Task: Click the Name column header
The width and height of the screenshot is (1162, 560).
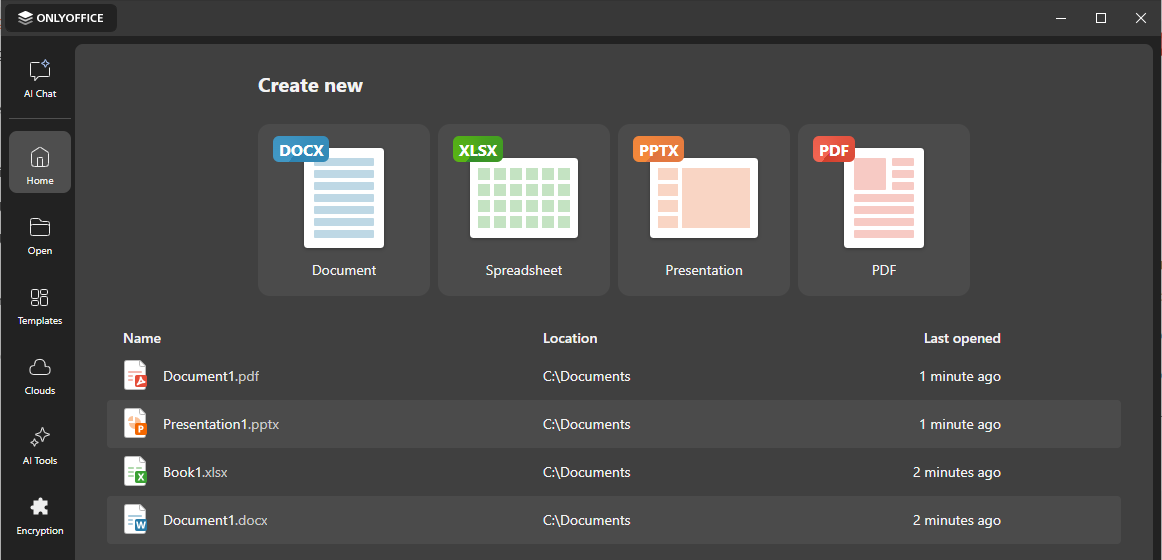Action: [142, 339]
